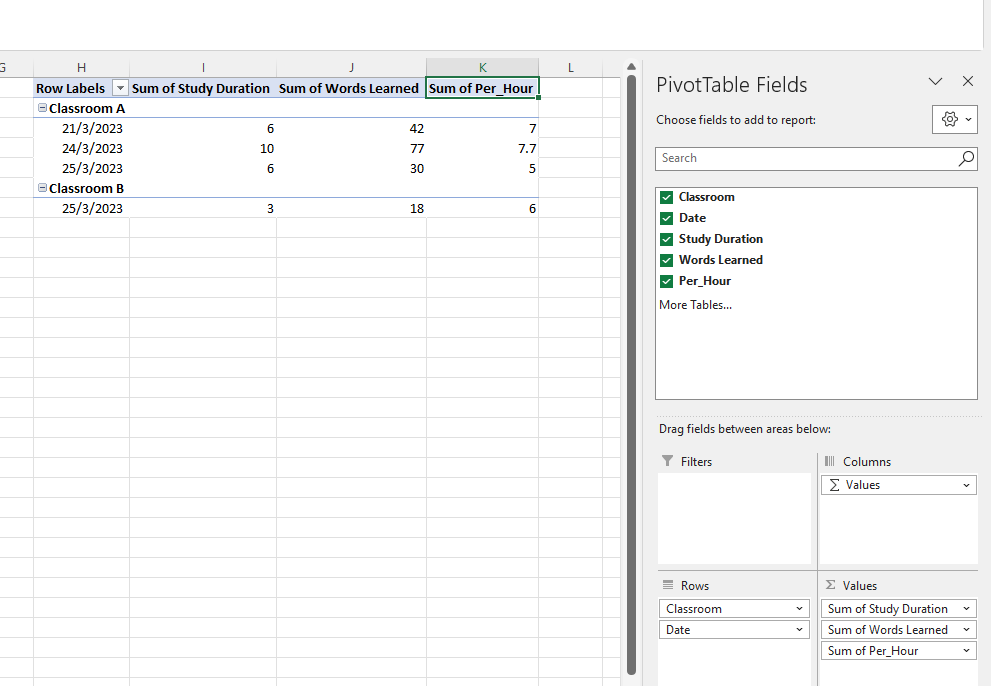Select the 21/3/2023 date row label
Screen dimensions: 991x686
82,128
